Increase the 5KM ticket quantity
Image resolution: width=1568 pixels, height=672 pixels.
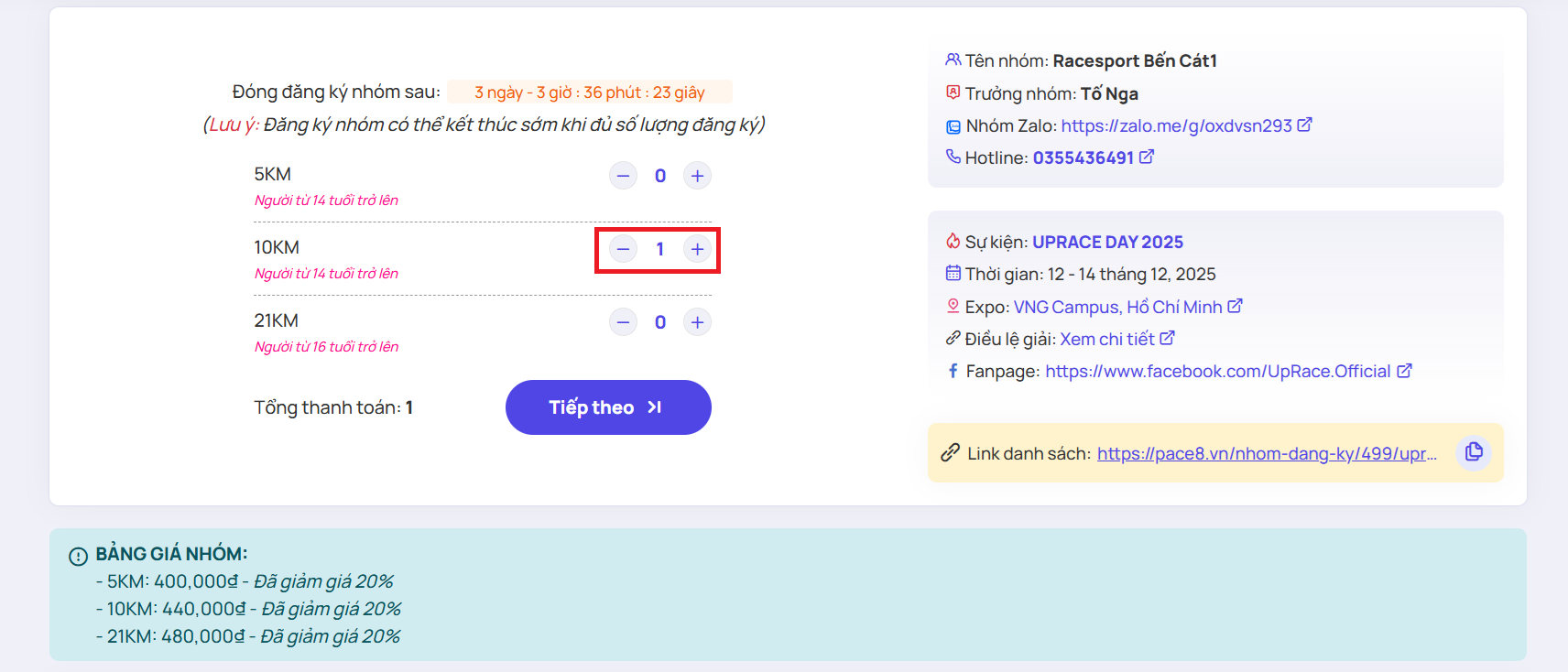click(697, 176)
